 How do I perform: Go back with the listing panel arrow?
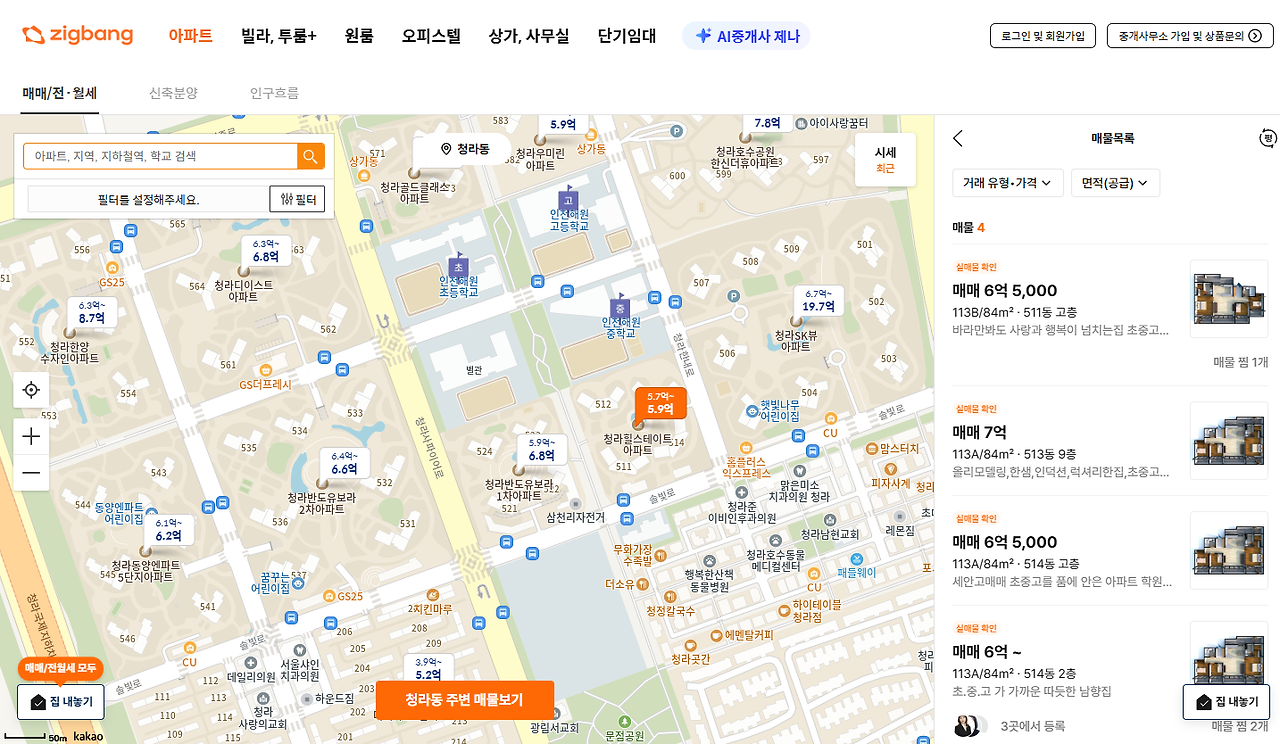click(x=958, y=139)
